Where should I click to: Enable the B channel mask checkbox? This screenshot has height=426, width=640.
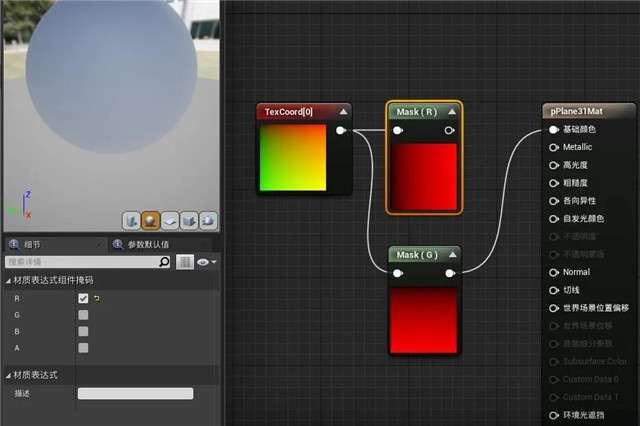pyautogui.click(x=83, y=331)
